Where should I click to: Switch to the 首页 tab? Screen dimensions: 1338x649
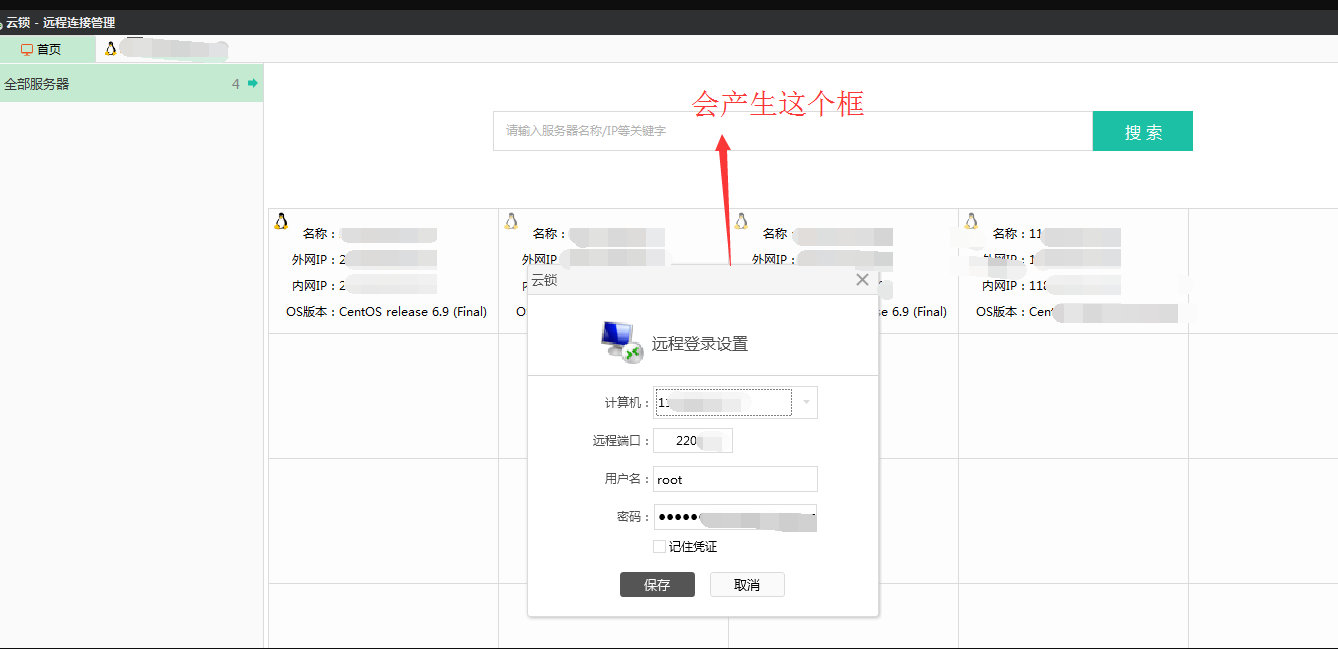[41, 49]
